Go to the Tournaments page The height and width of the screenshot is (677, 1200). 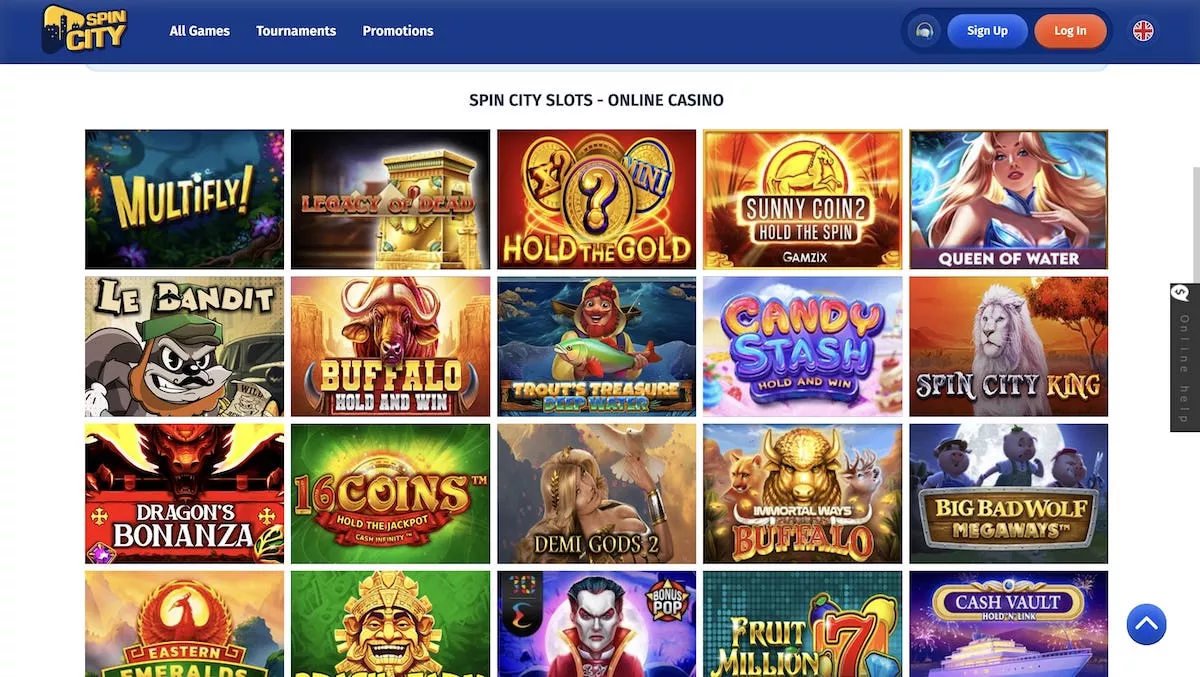[x=296, y=31]
